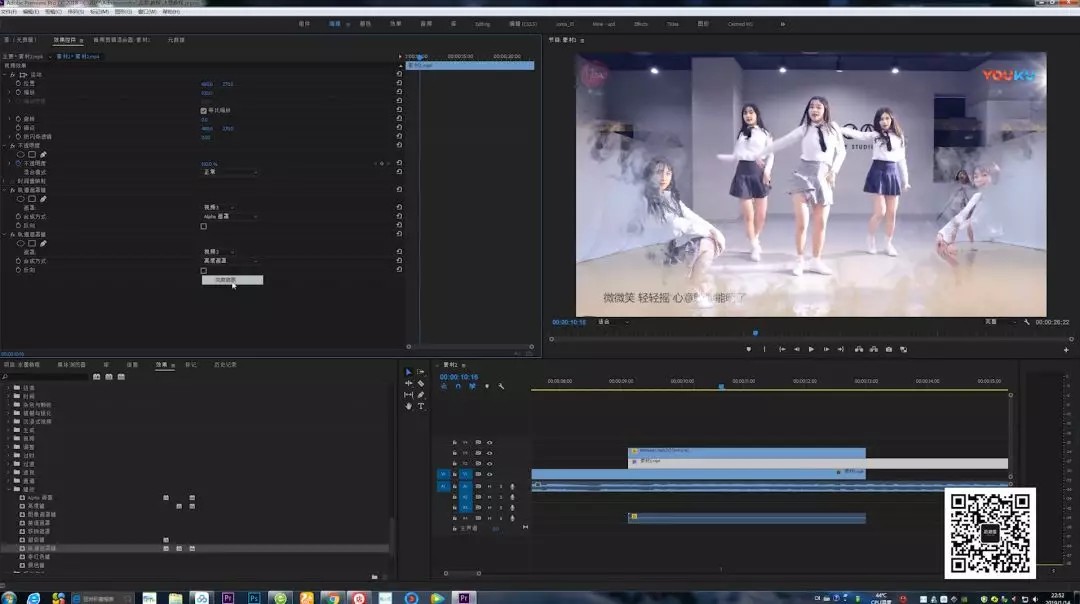This screenshot has height=604, width=1080.
Task: Create rectangle mask in second Track Matte Key
Action: (32, 243)
